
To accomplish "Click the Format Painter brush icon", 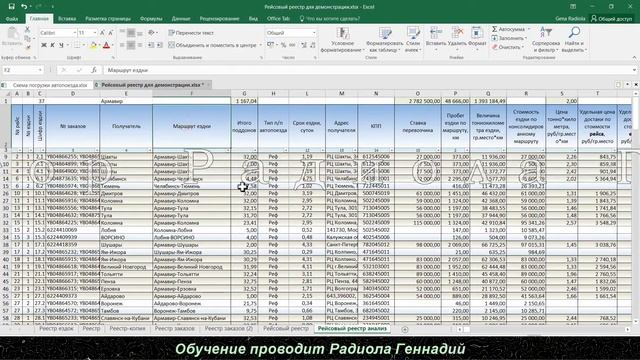I will coord(27,47).
